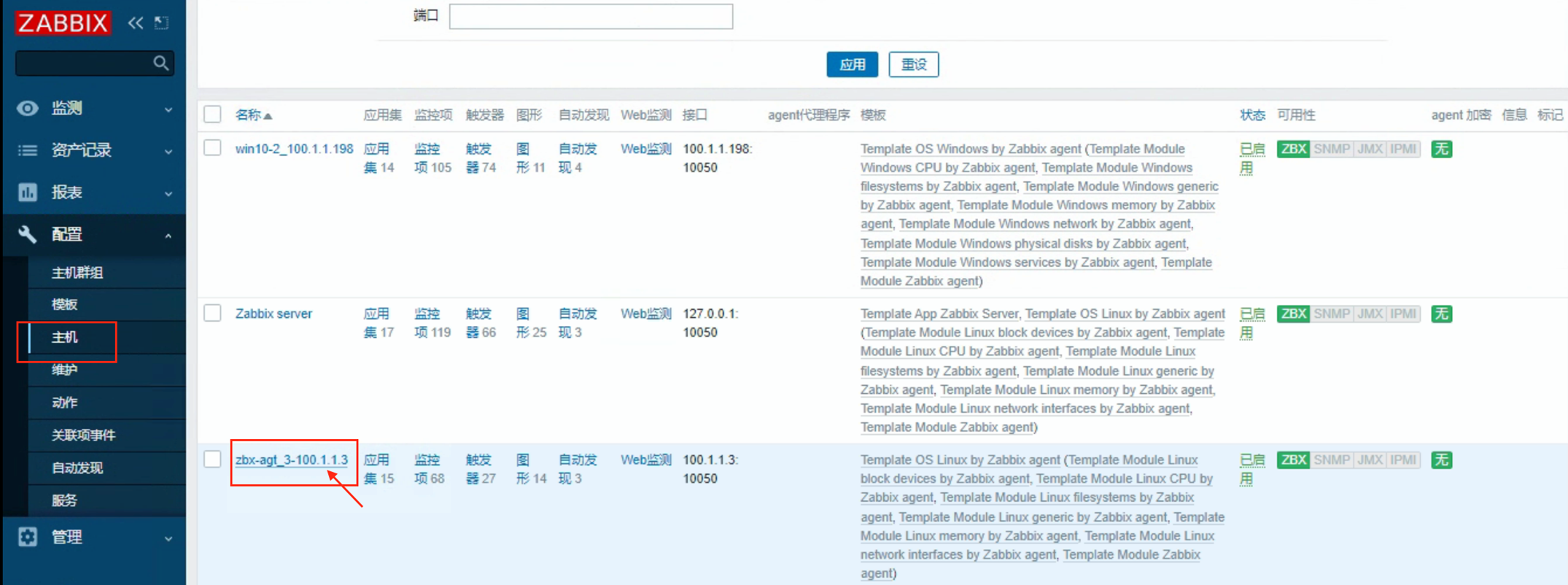
Task: Open Web监测 for zbx-agt_3 host
Action: coord(646,460)
